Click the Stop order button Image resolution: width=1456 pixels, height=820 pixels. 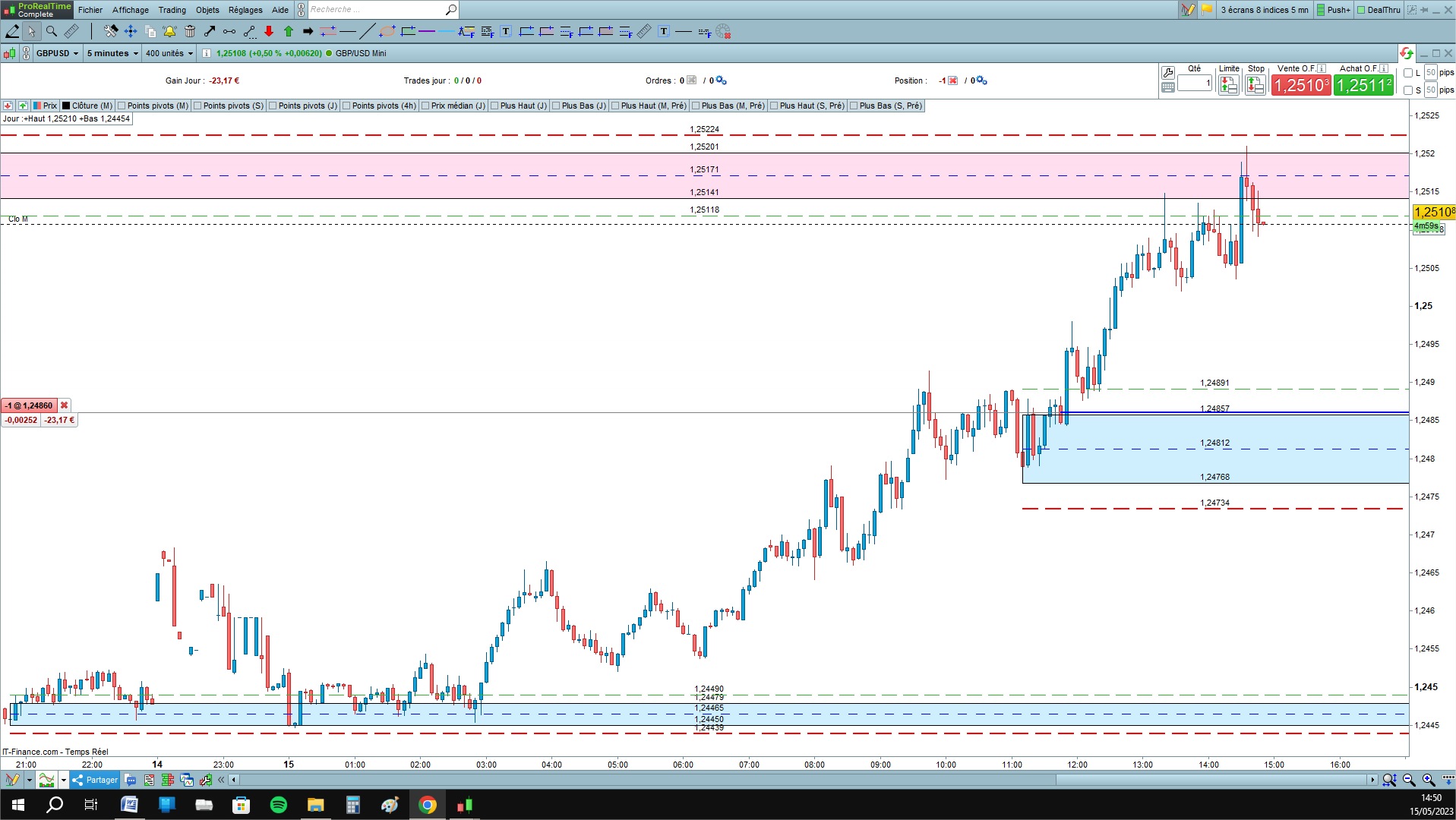pyautogui.click(x=1255, y=85)
